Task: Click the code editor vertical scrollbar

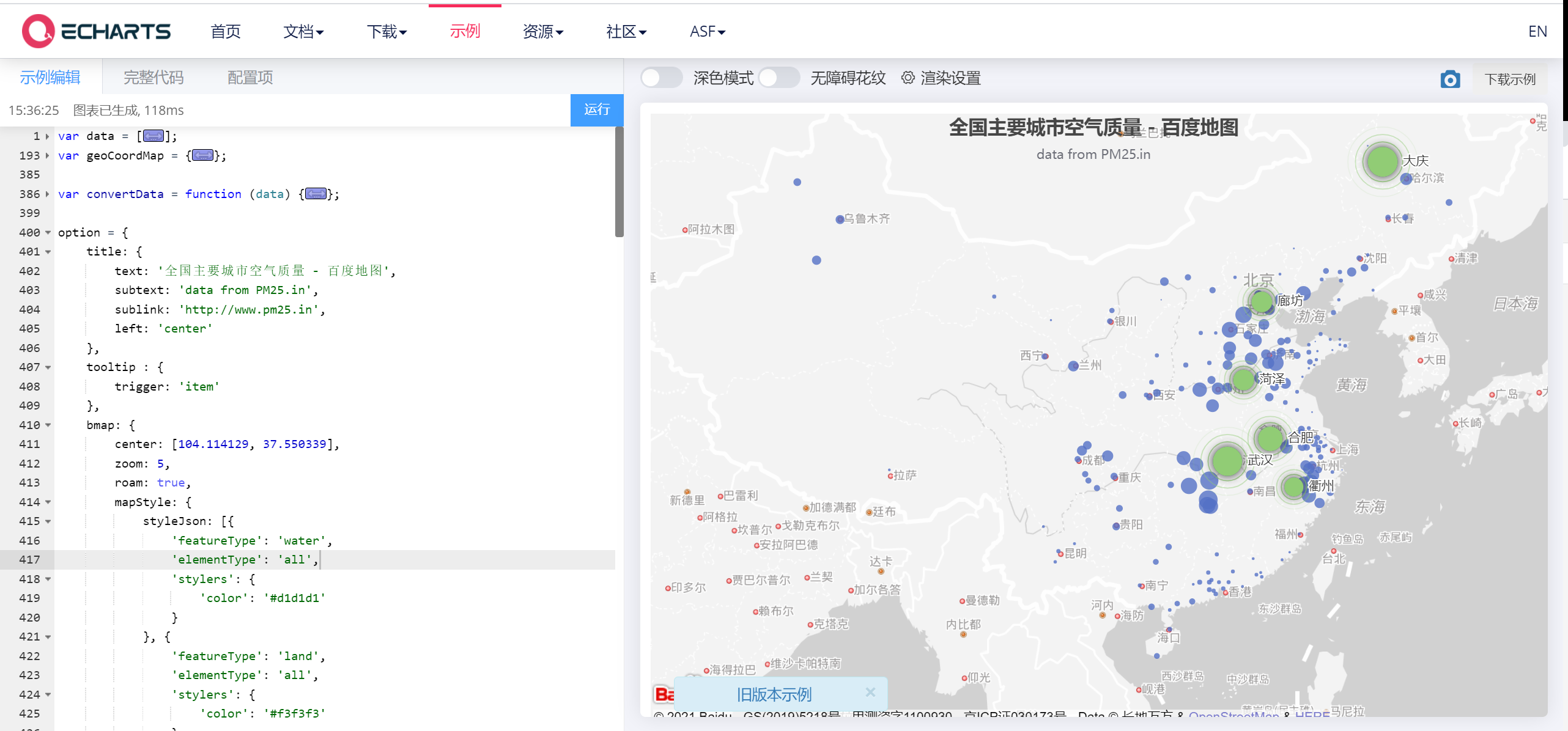Action: pos(619,182)
